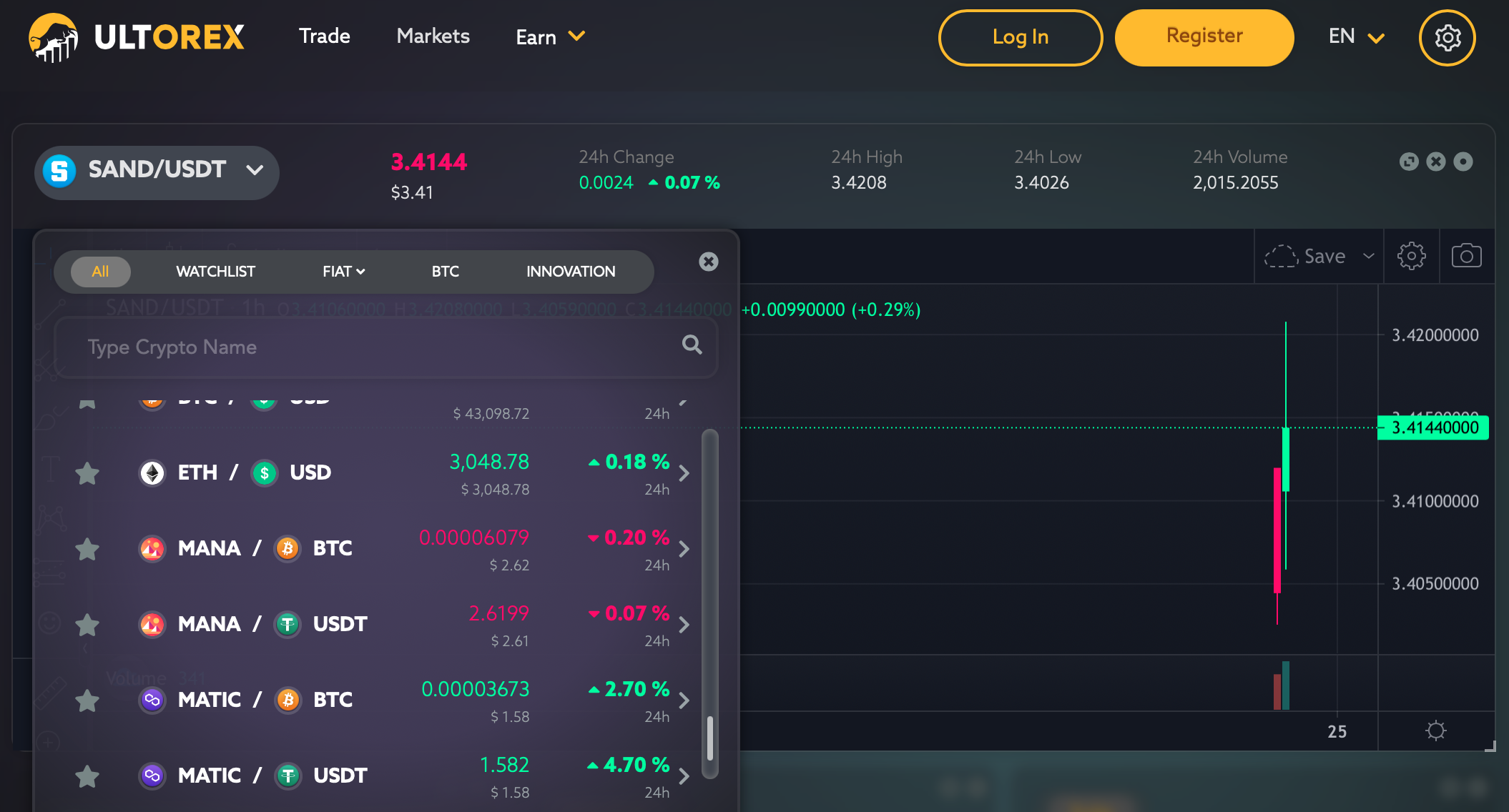Click the MATIC icon in MATIC/USDT row

point(152,776)
